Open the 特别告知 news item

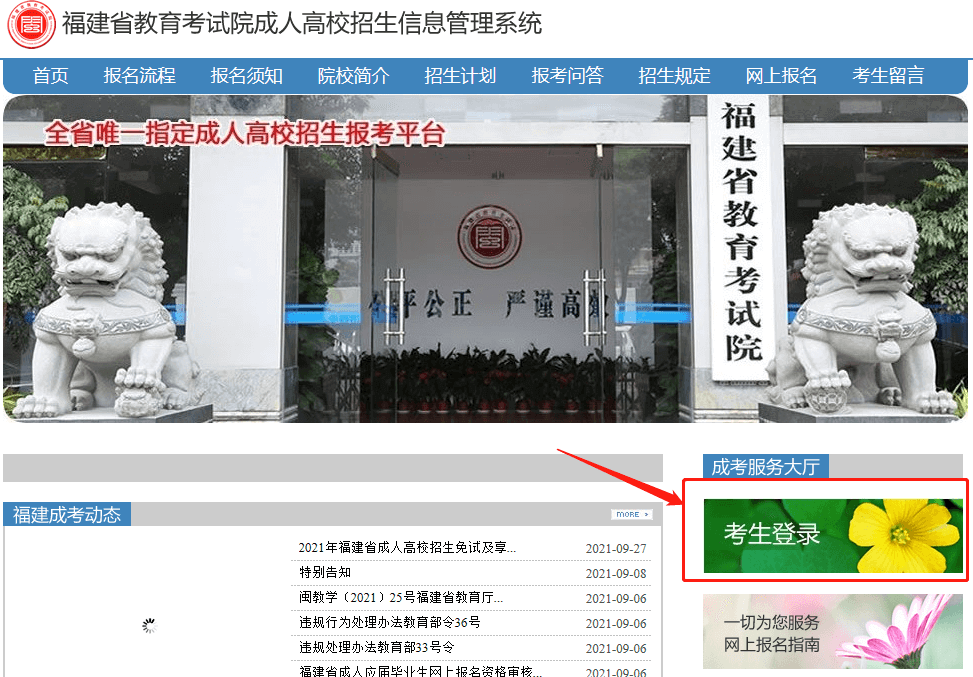coord(325,572)
